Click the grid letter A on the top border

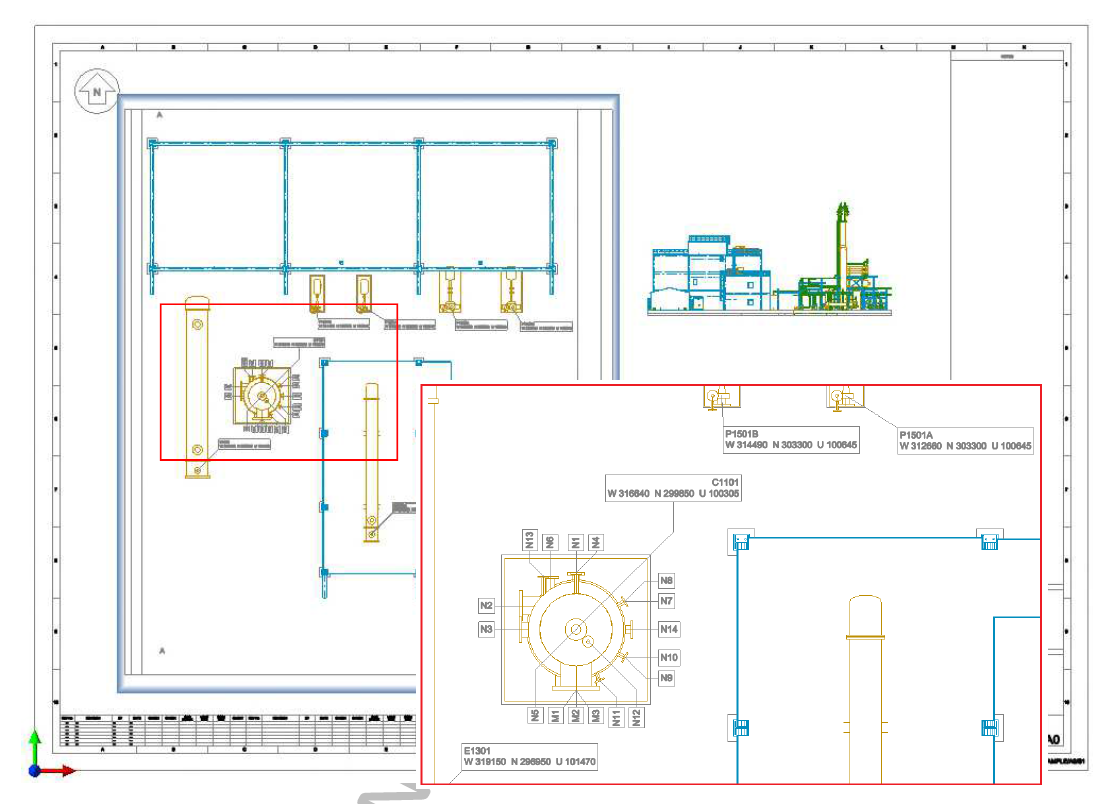pos(102,46)
